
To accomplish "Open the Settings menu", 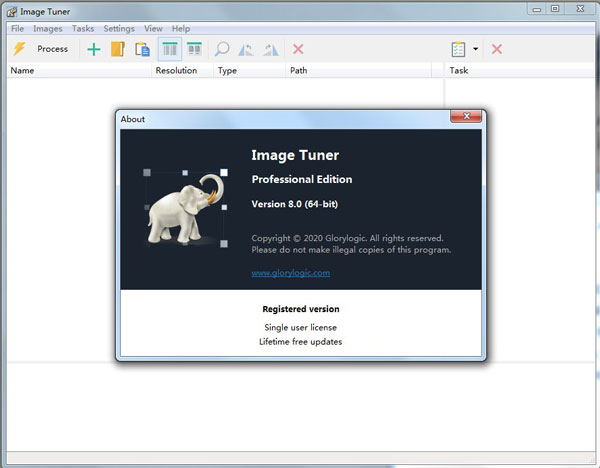I will pyautogui.click(x=119, y=29).
